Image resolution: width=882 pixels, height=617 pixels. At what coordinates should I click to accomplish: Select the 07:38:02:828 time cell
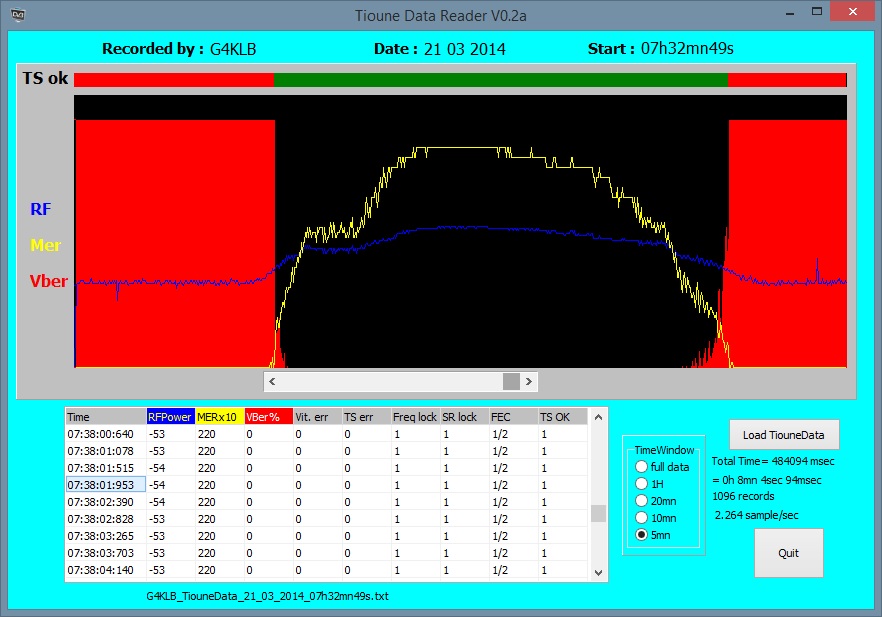[x=106, y=519]
